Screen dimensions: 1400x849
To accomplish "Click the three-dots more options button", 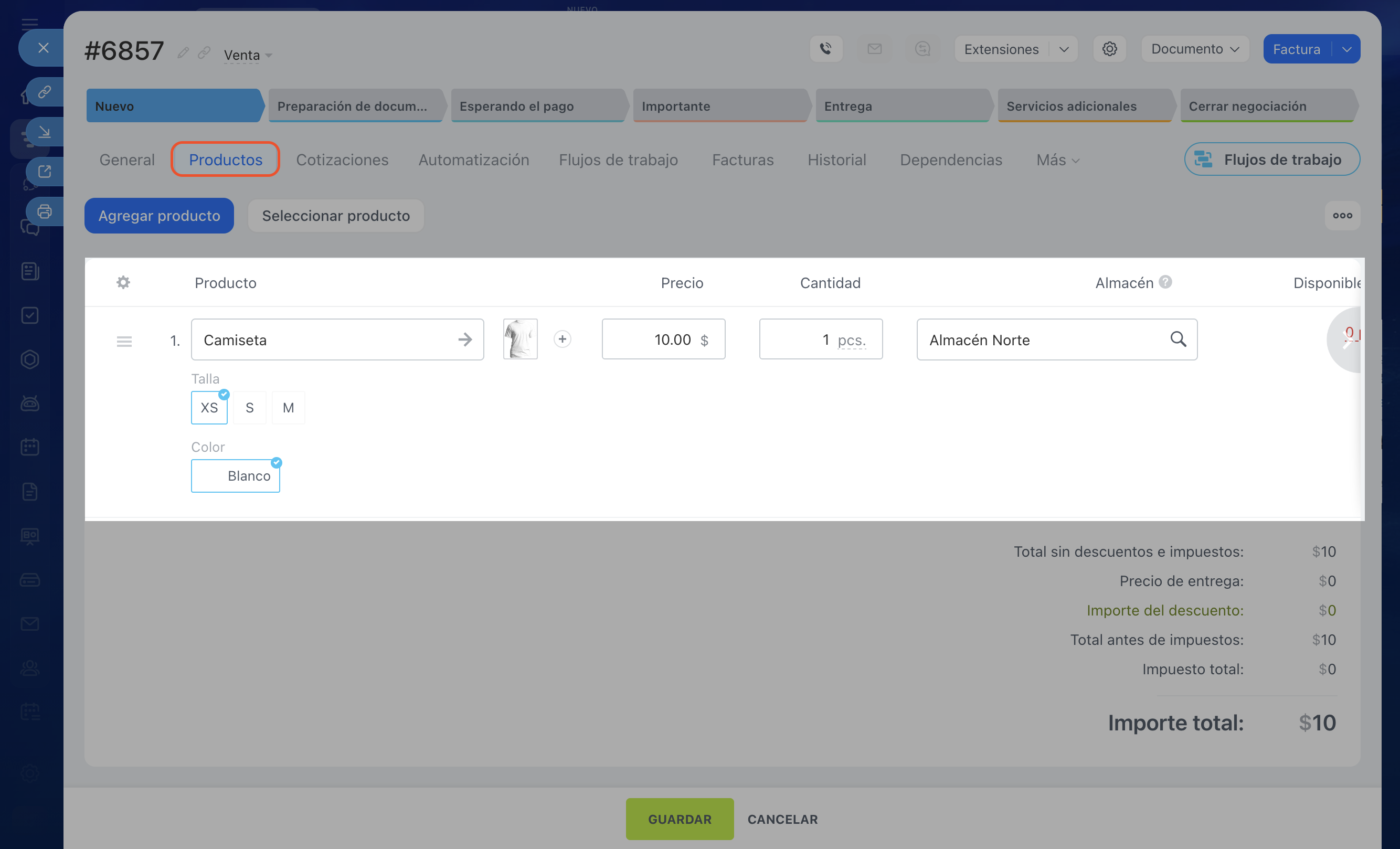I will [x=1342, y=215].
